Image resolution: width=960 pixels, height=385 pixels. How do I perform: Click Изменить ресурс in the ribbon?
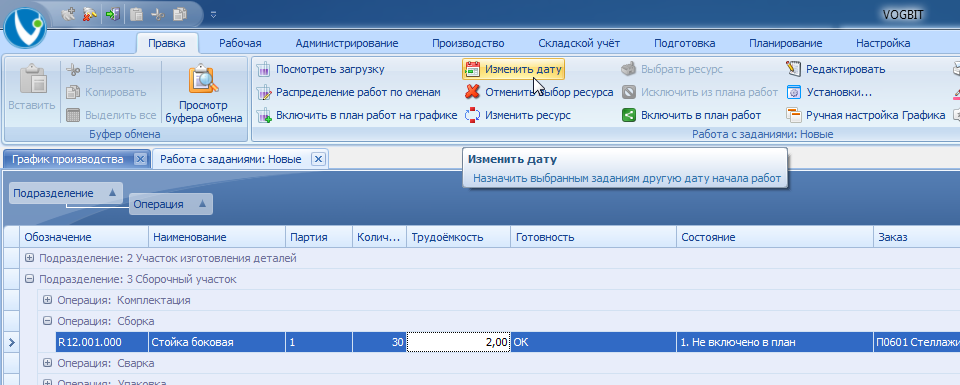click(x=517, y=115)
